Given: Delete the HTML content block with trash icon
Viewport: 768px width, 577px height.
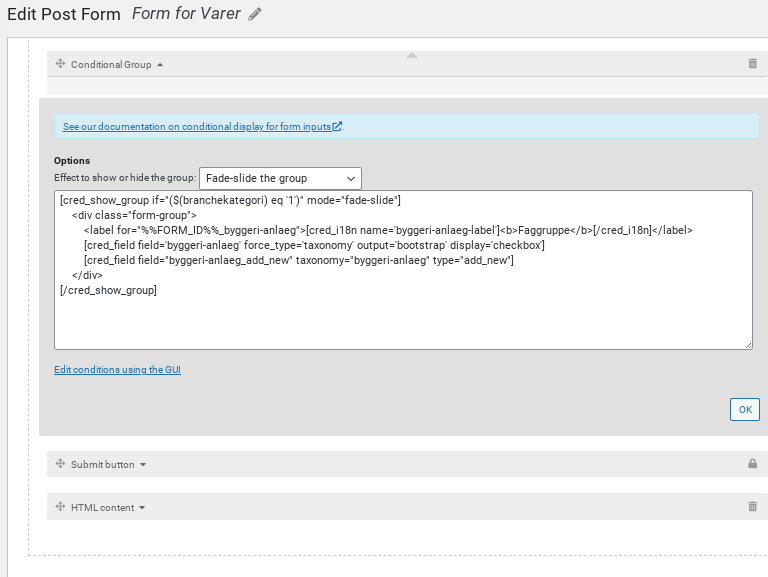Looking at the screenshot, I should click(752, 506).
